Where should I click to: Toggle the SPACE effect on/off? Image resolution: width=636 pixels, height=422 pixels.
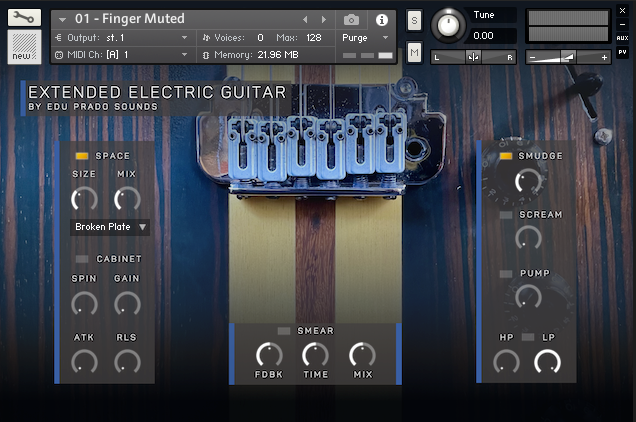click(x=82, y=156)
